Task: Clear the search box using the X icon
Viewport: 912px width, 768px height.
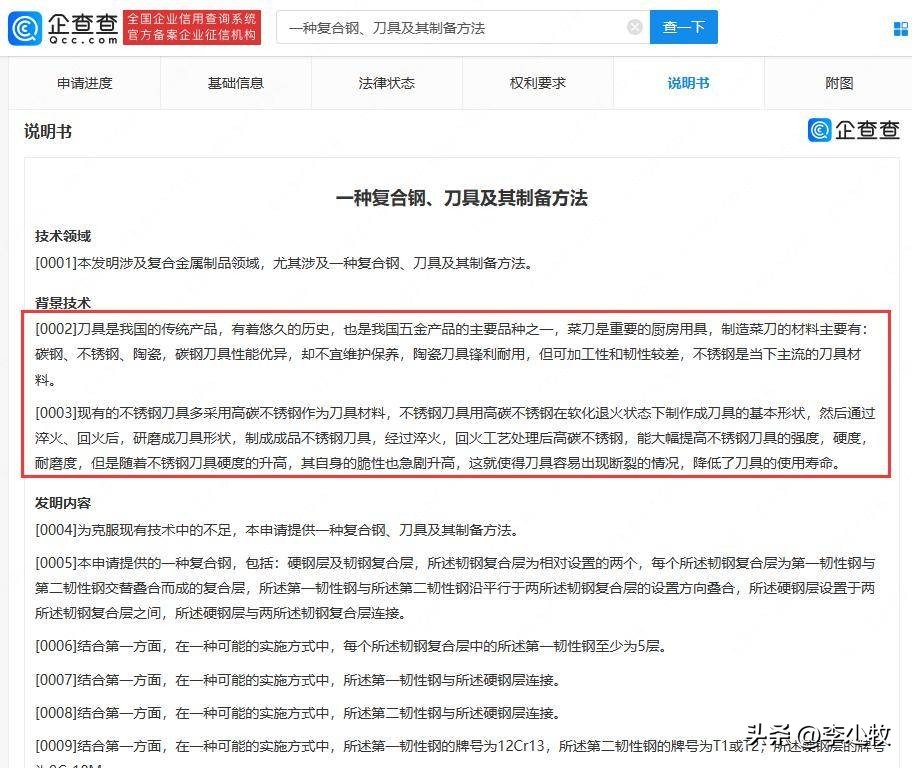Action: pos(635,27)
